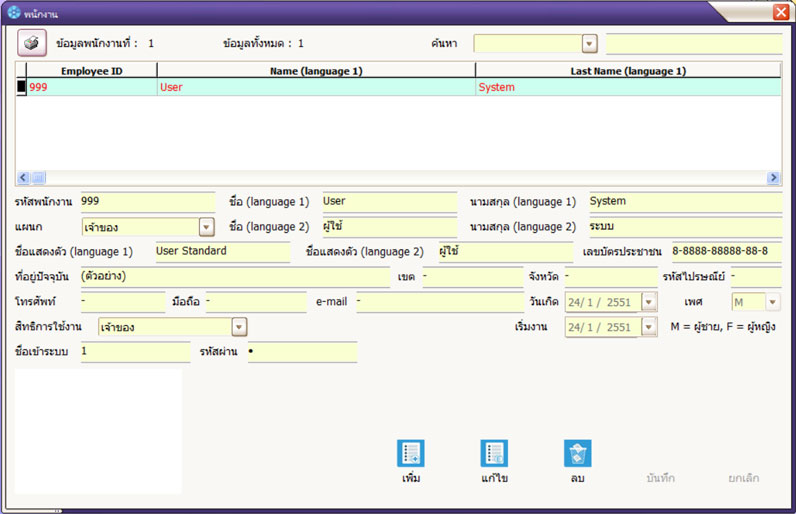Open the สิทธิการใช้งาน permission dropdown
The width and height of the screenshot is (796, 514).
(239, 327)
